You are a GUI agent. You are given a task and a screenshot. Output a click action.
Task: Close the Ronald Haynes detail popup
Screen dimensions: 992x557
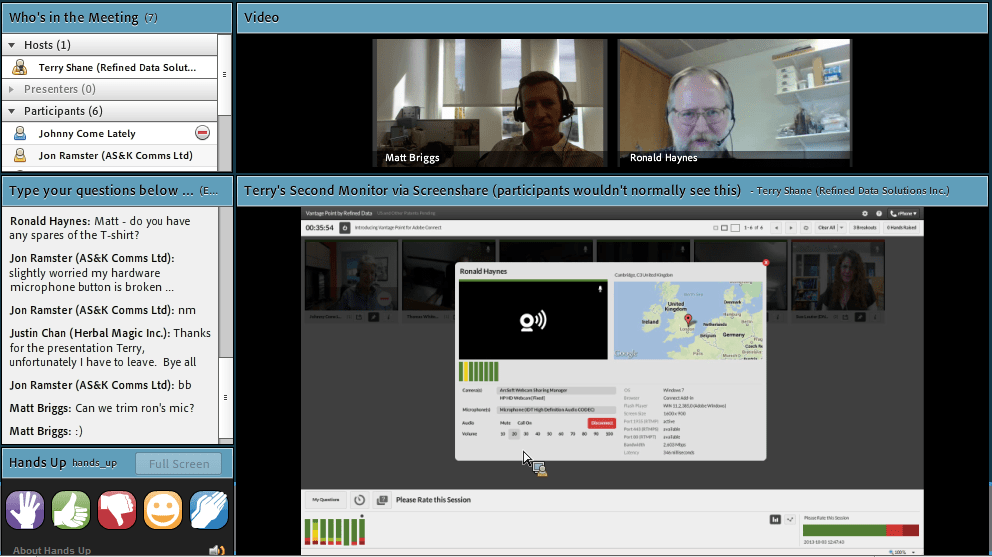click(x=766, y=262)
